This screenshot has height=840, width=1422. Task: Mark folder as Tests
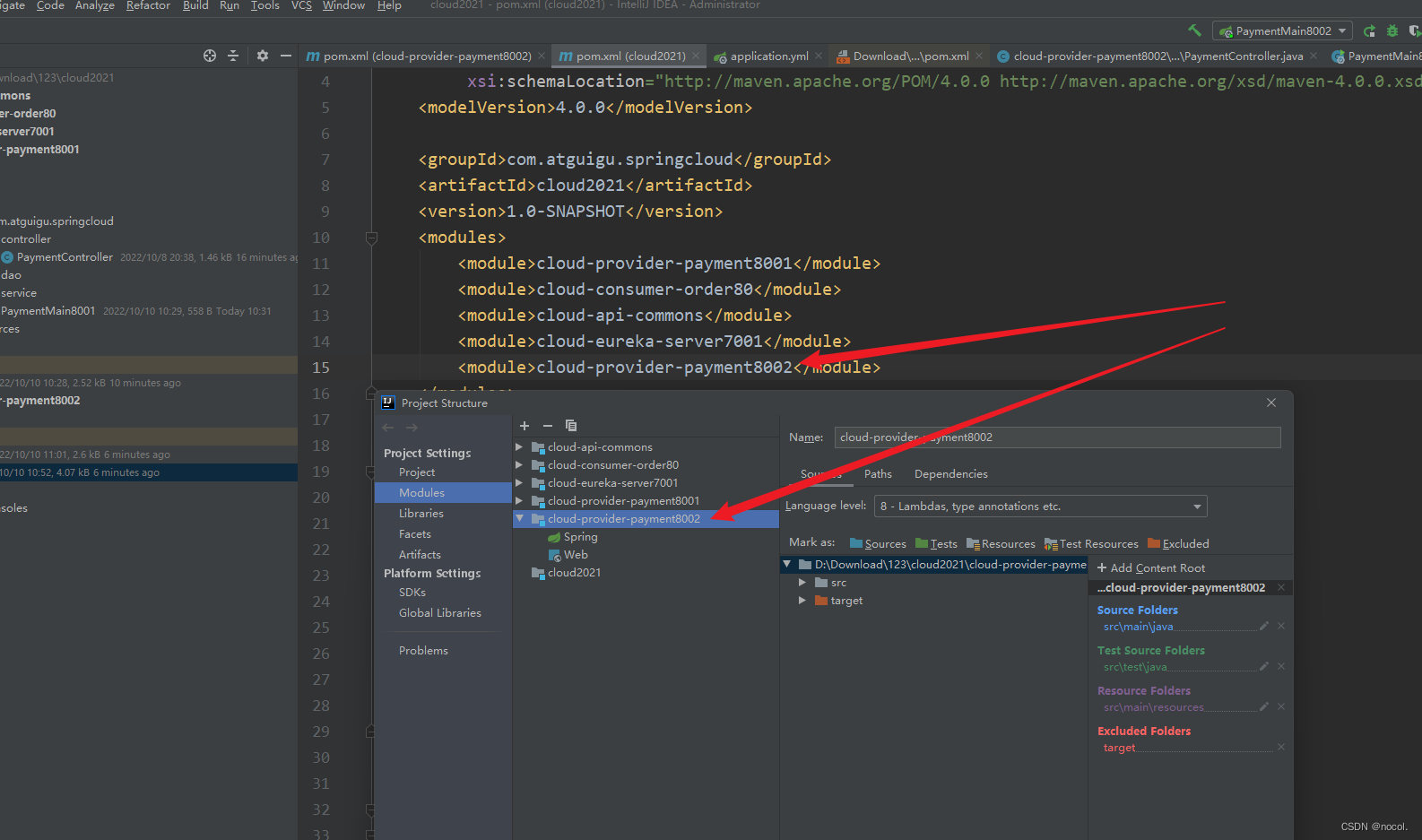click(x=936, y=544)
